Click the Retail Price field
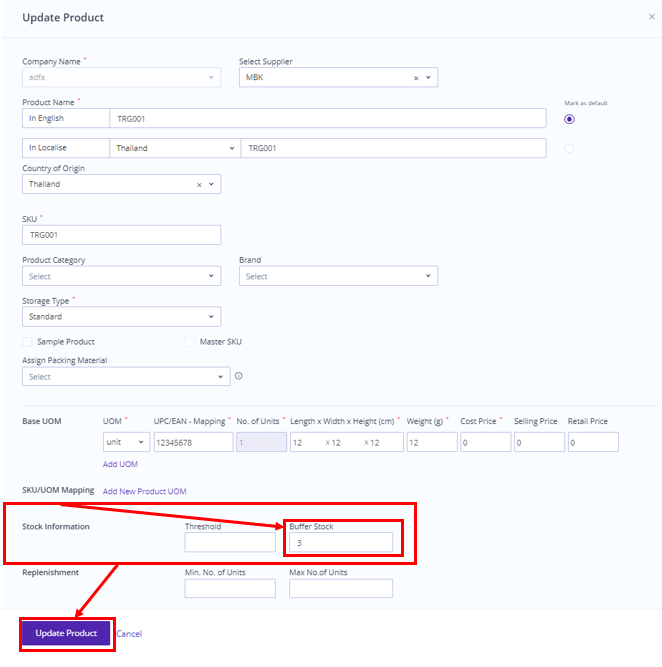 click(593, 442)
